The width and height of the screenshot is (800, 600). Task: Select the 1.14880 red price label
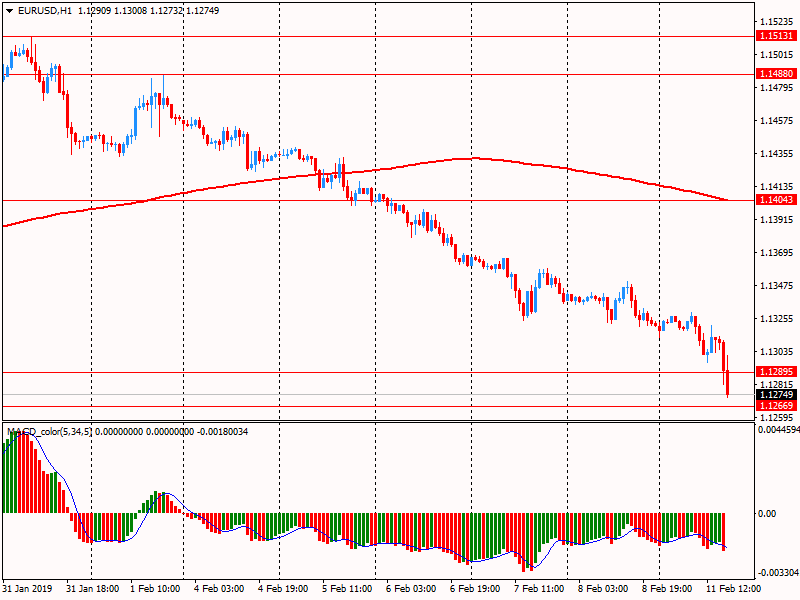pyautogui.click(x=776, y=74)
